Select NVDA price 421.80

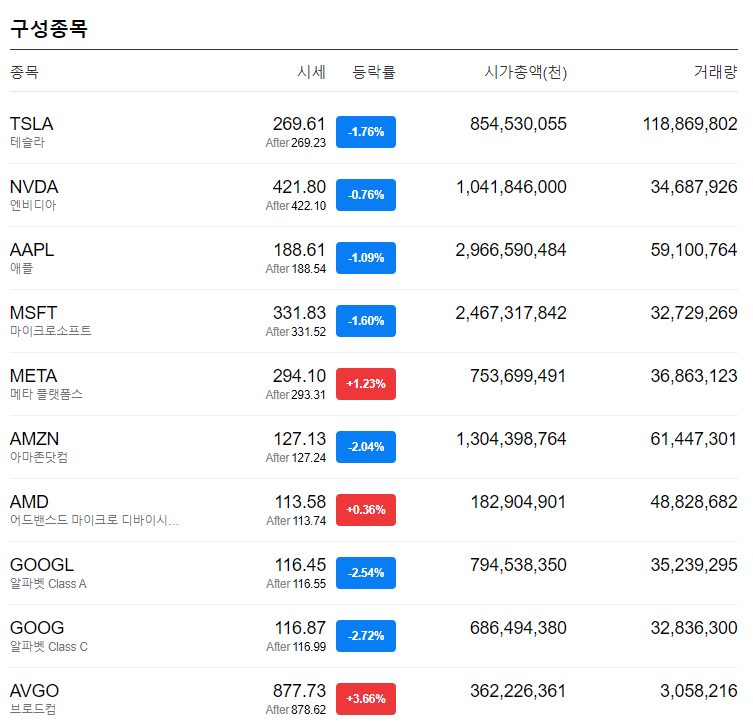tap(299, 187)
